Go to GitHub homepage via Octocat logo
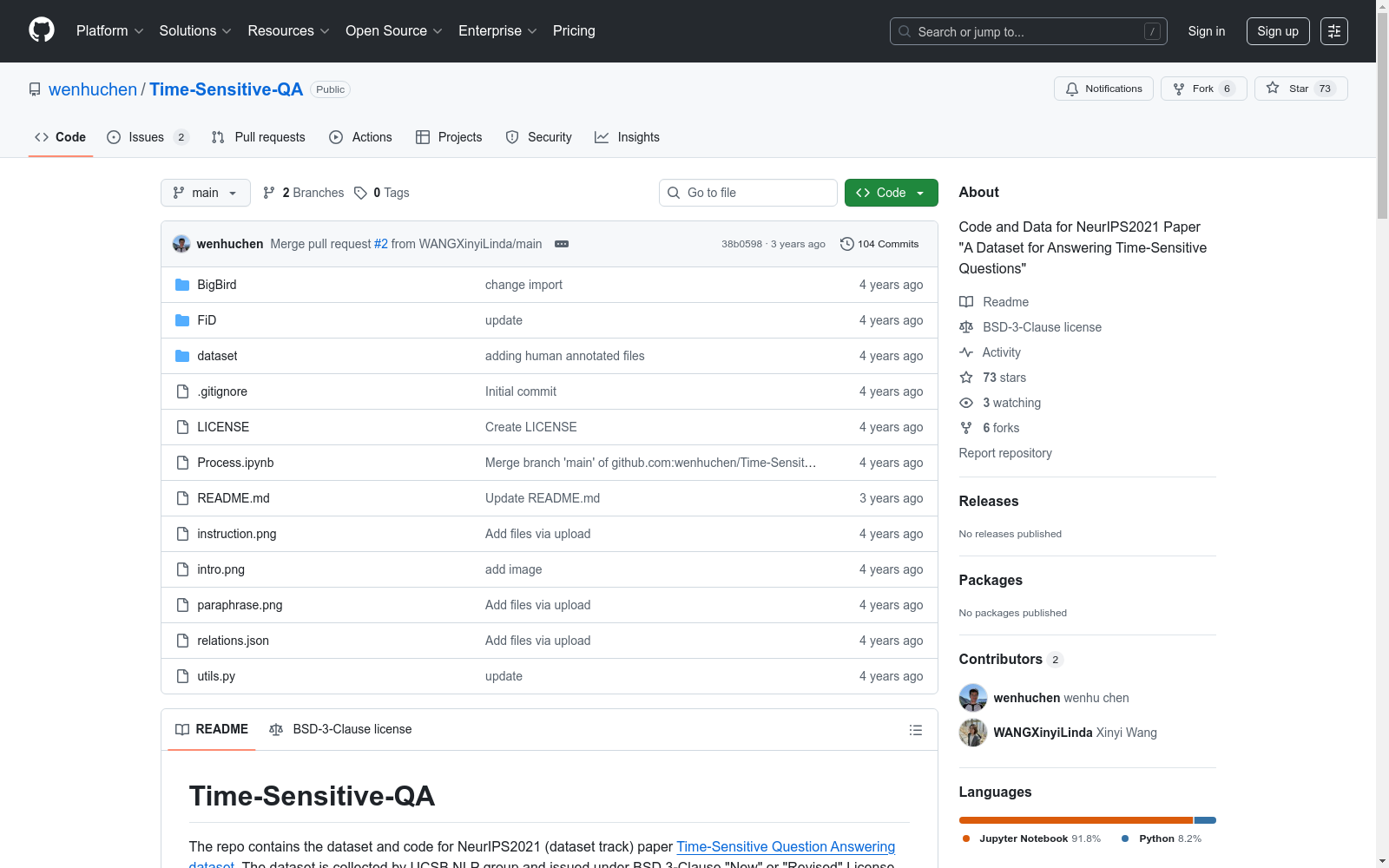The height and width of the screenshot is (868, 1389). (x=42, y=30)
